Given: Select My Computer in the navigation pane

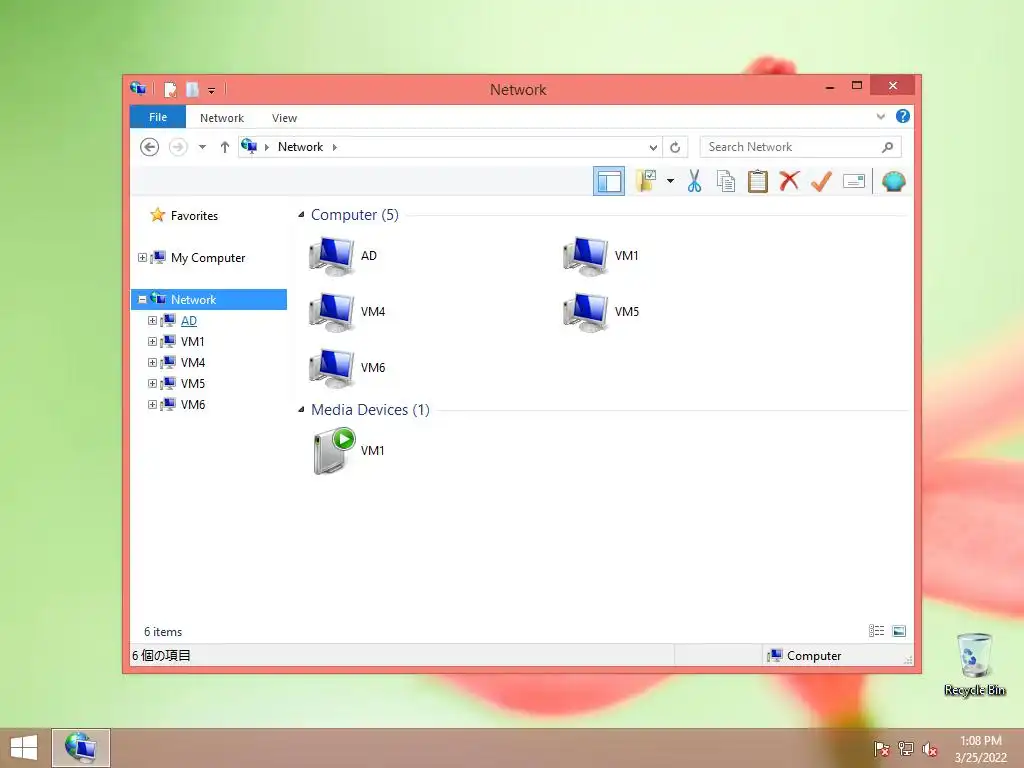Looking at the screenshot, I should pyautogui.click(x=208, y=258).
